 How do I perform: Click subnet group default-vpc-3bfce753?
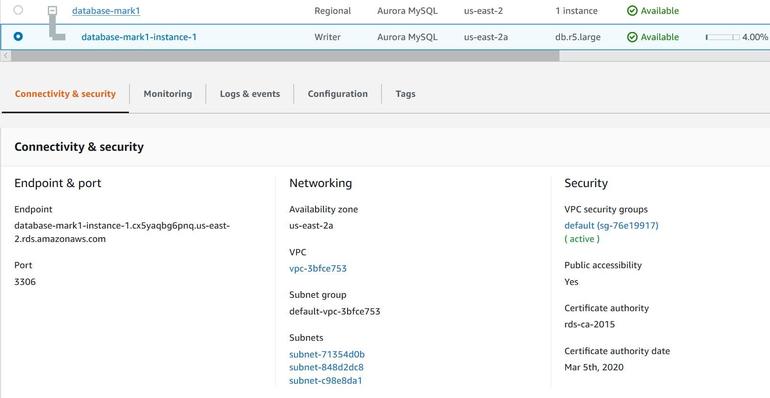[x=334, y=311]
